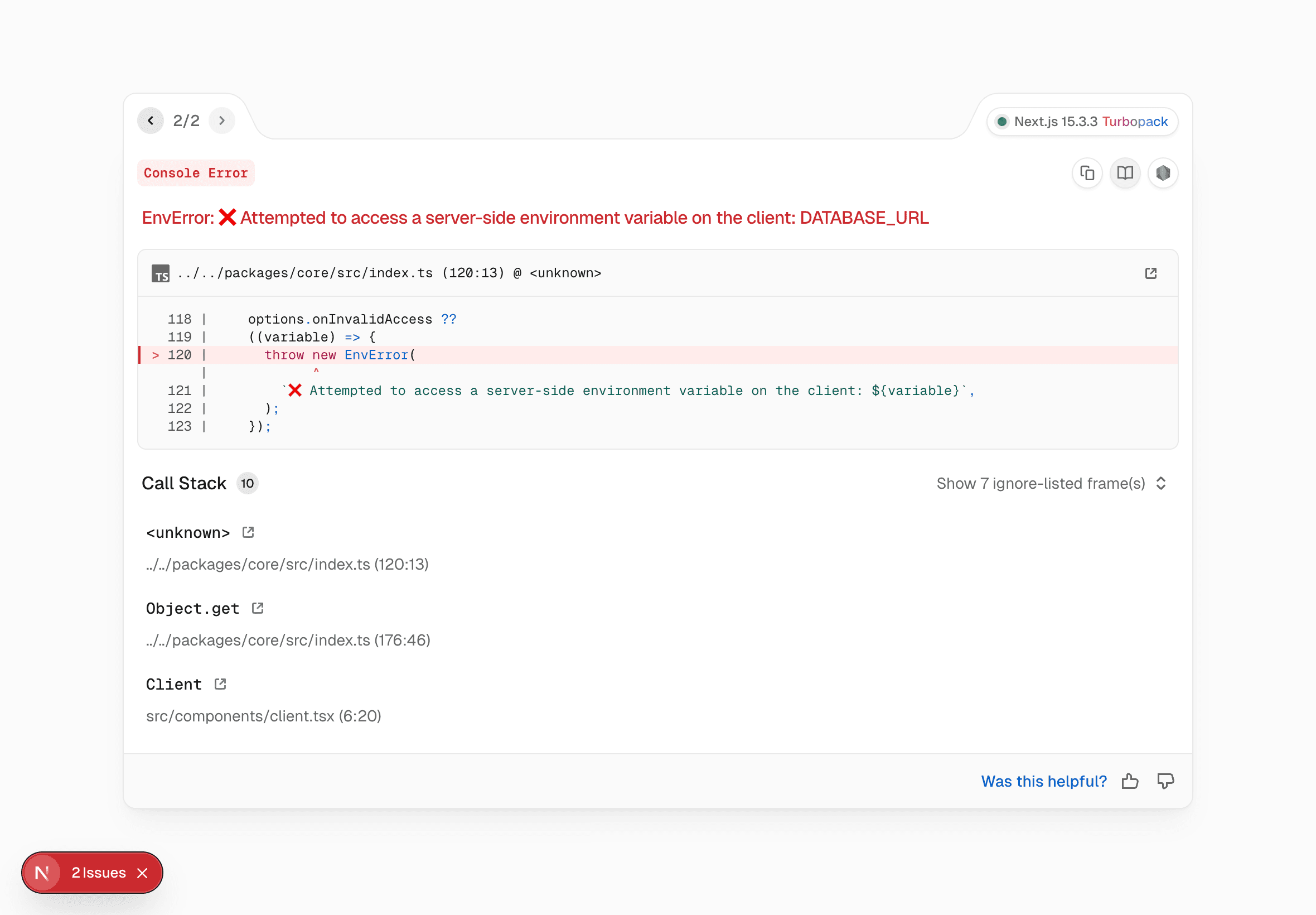The image size is (1316, 915).
Task: Click the Next.js 15.3.3 Turbopack badge
Action: [x=1082, y=122]
